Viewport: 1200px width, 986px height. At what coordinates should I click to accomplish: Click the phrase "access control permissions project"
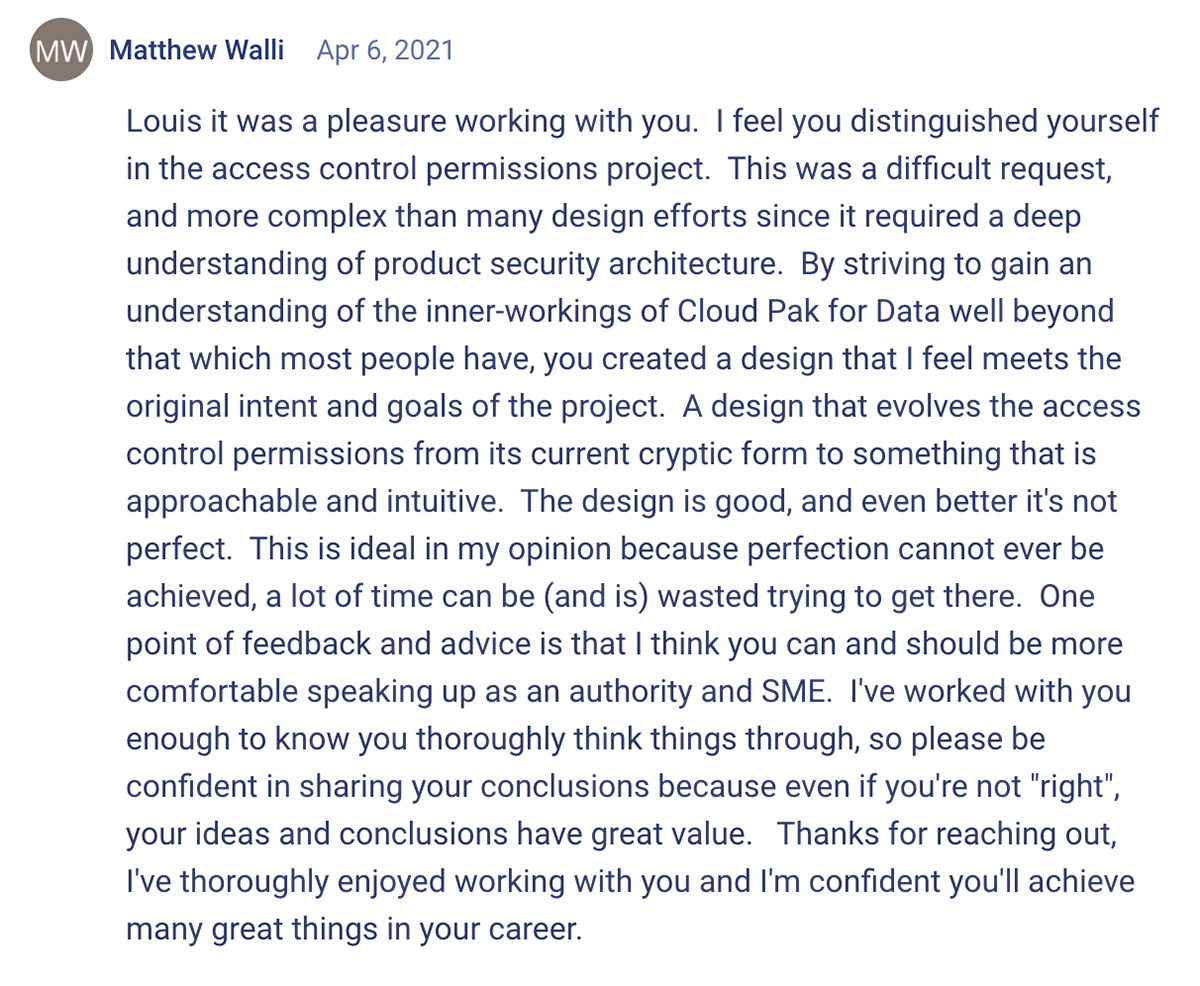[x=434, y=169]
